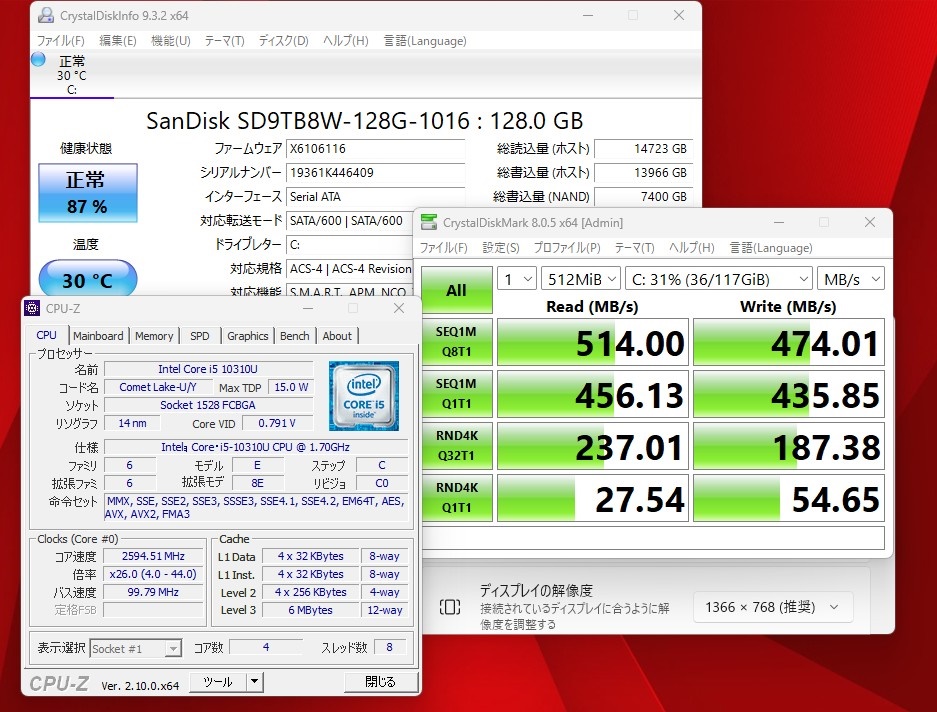Switch to the SPD tab in CPU-Z
The height and width of the screenshot is (712, 937).
coord(200,336)
